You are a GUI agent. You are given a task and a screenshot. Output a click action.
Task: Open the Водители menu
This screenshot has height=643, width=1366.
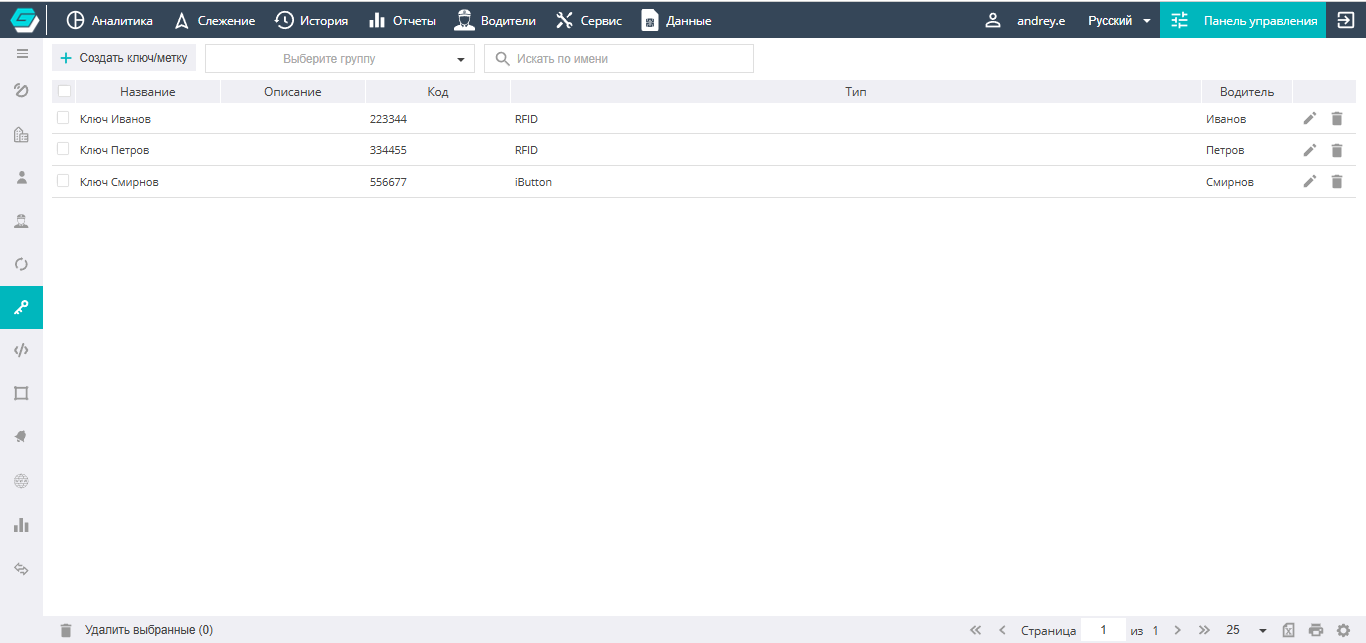tap(495, 20)
